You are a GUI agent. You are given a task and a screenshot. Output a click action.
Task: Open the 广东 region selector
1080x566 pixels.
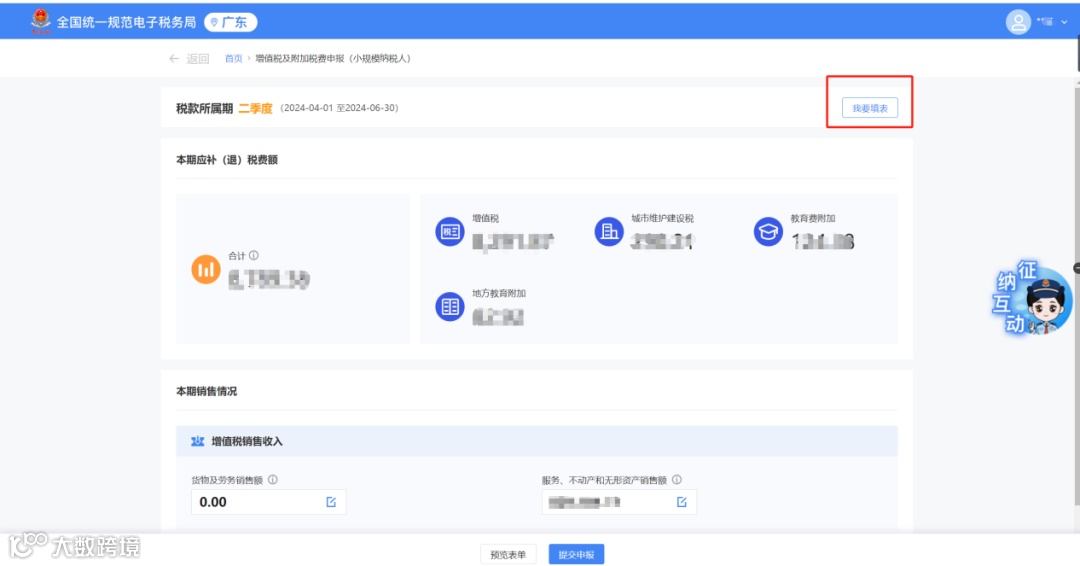click(x=231, y=22)
